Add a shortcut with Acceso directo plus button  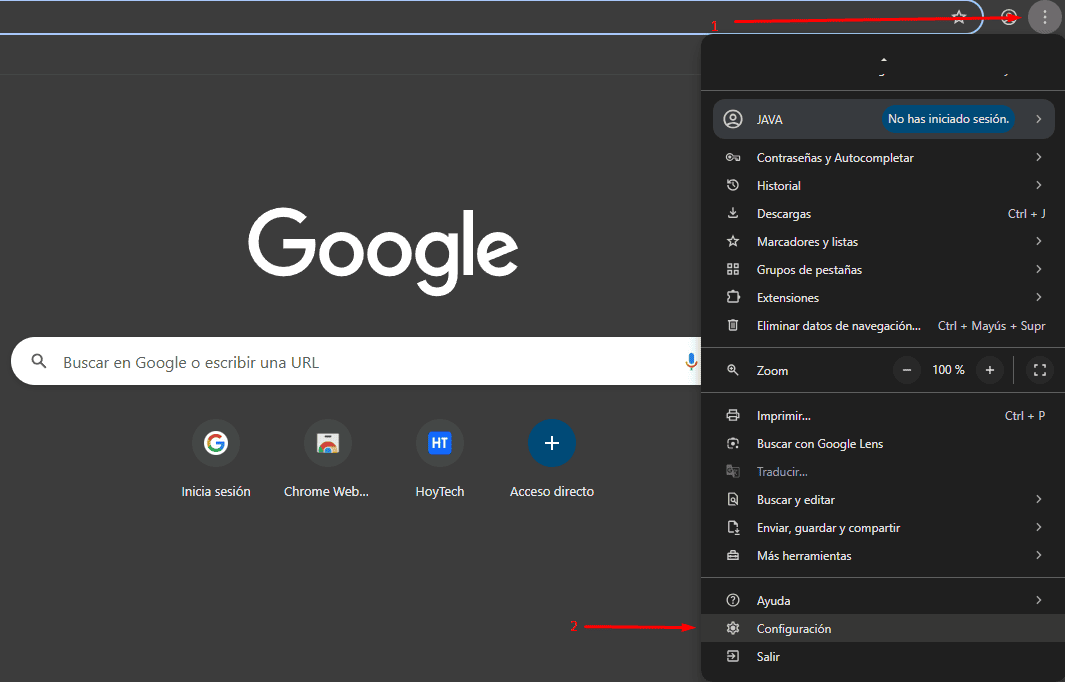pyautogui.click(x=552, y=443)
